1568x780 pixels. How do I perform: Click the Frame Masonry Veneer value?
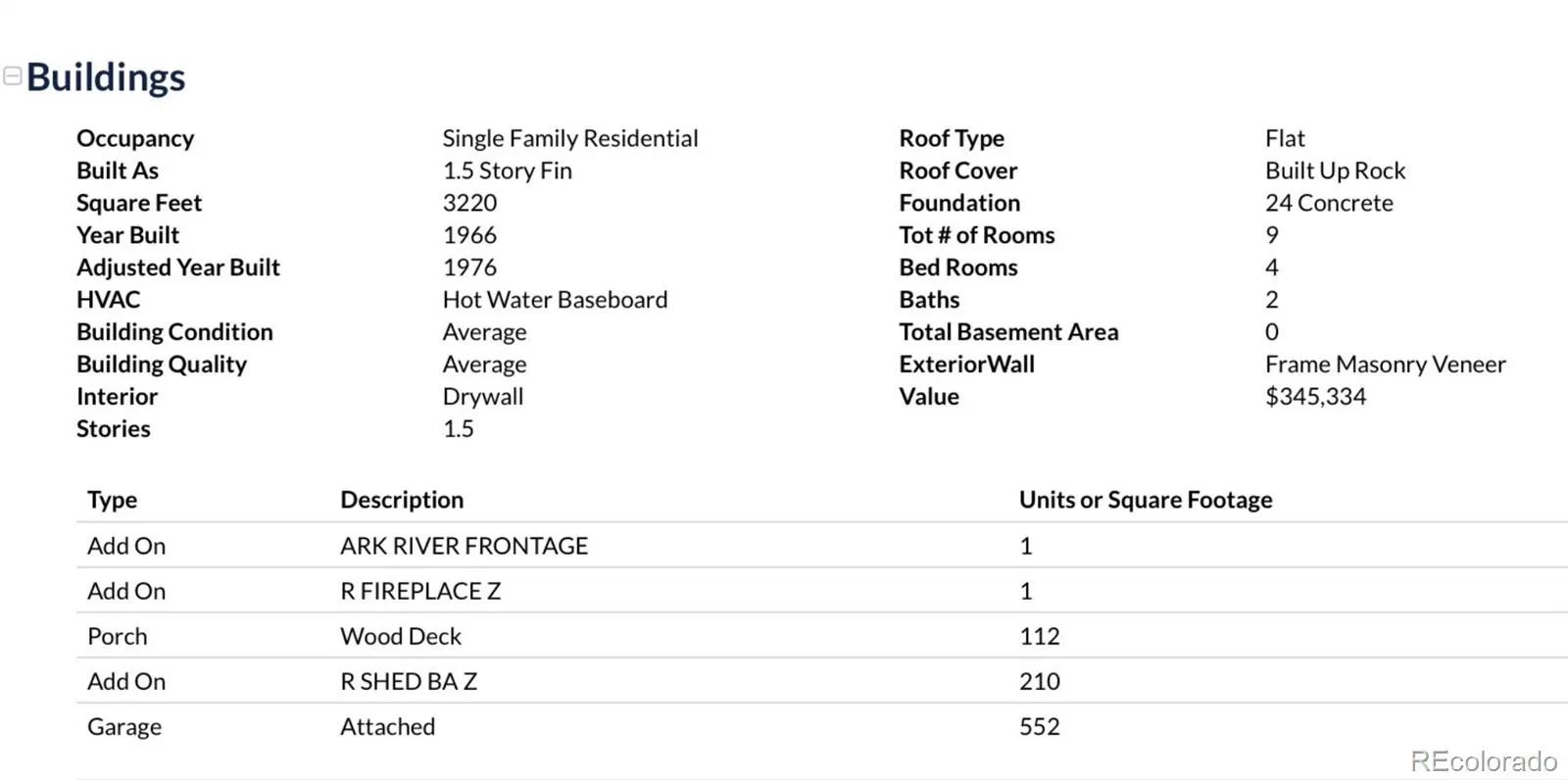point(1385,365)
